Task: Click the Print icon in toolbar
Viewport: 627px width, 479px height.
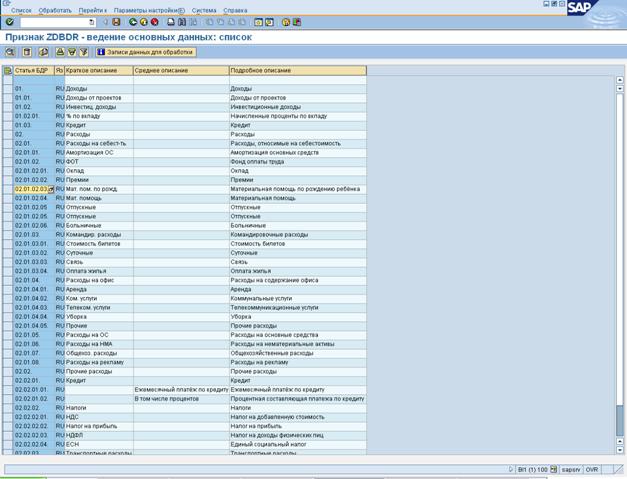Action: [170, 21]
